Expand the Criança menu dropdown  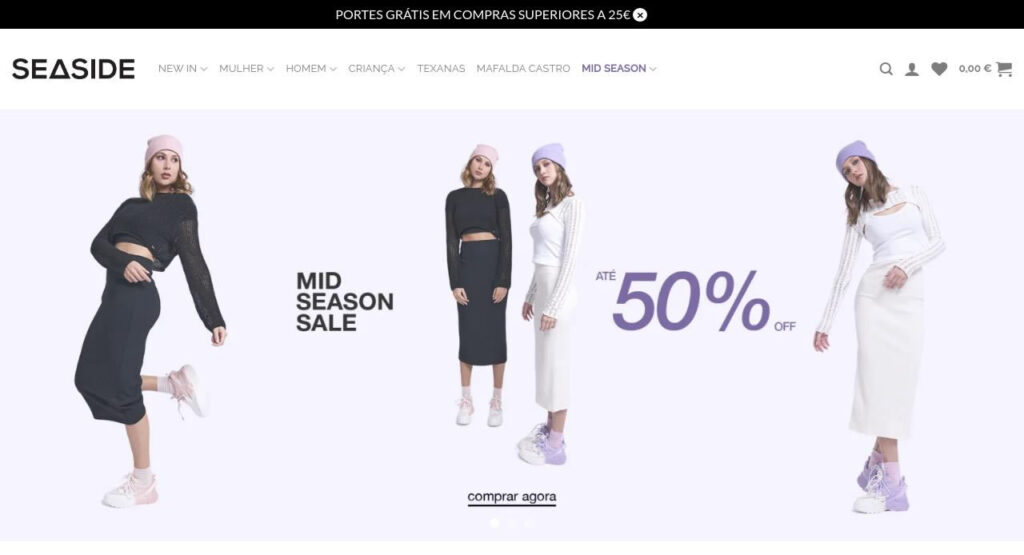click(376, 69)
